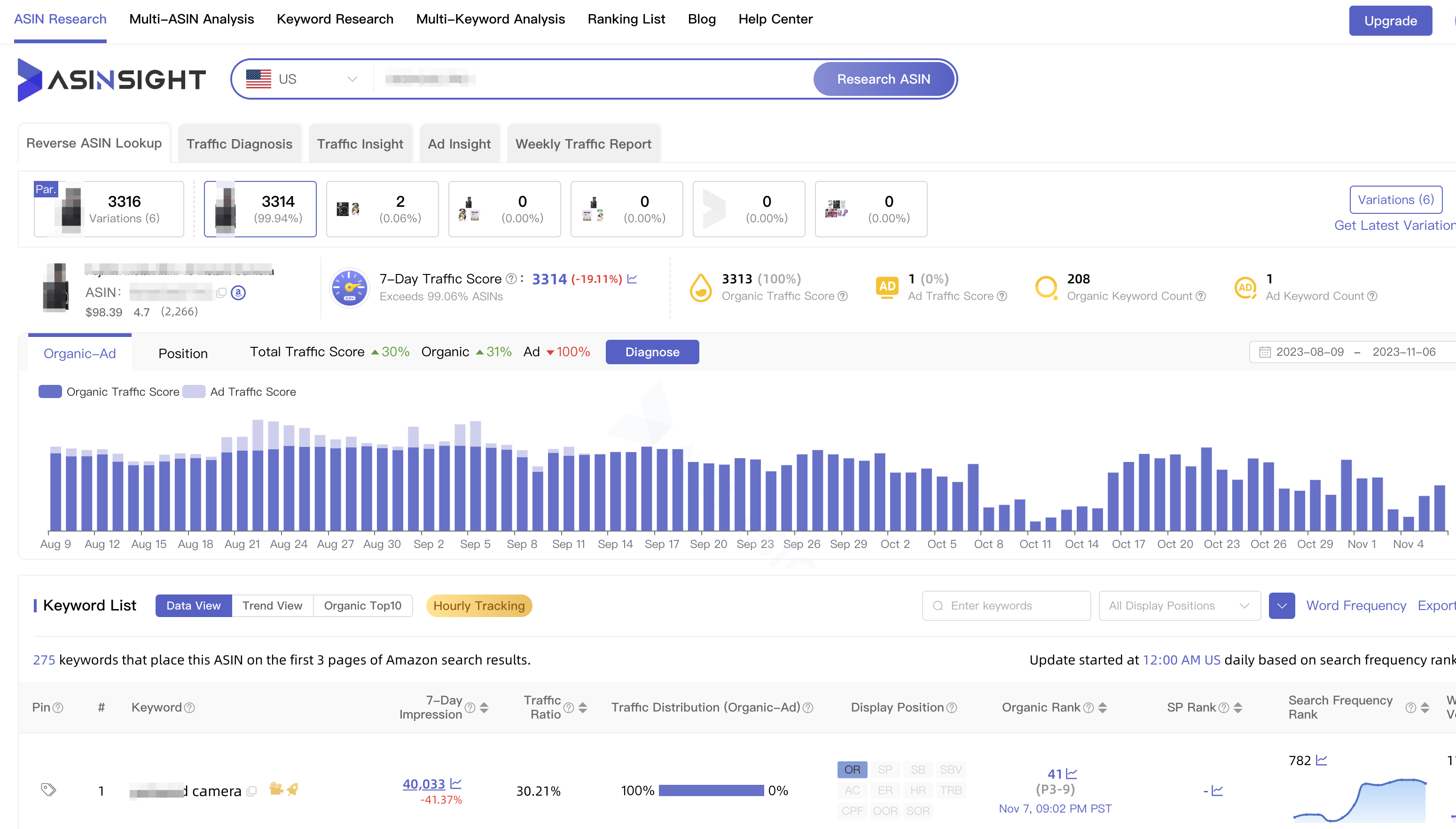Sort by 7-Day Impression column
Image resolution: width=1456 pixels, height=829 pixels.
click(x=484, y=708)
